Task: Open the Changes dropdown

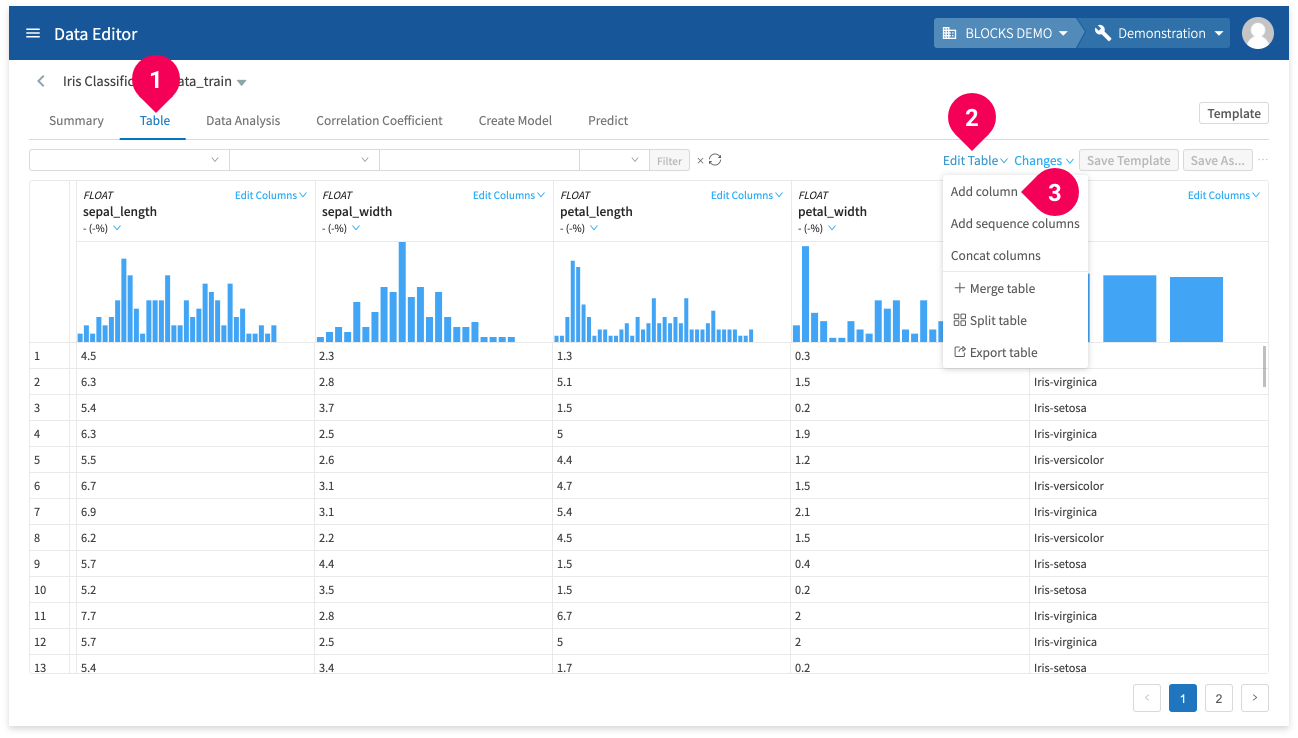Action: coord(1043,160)
